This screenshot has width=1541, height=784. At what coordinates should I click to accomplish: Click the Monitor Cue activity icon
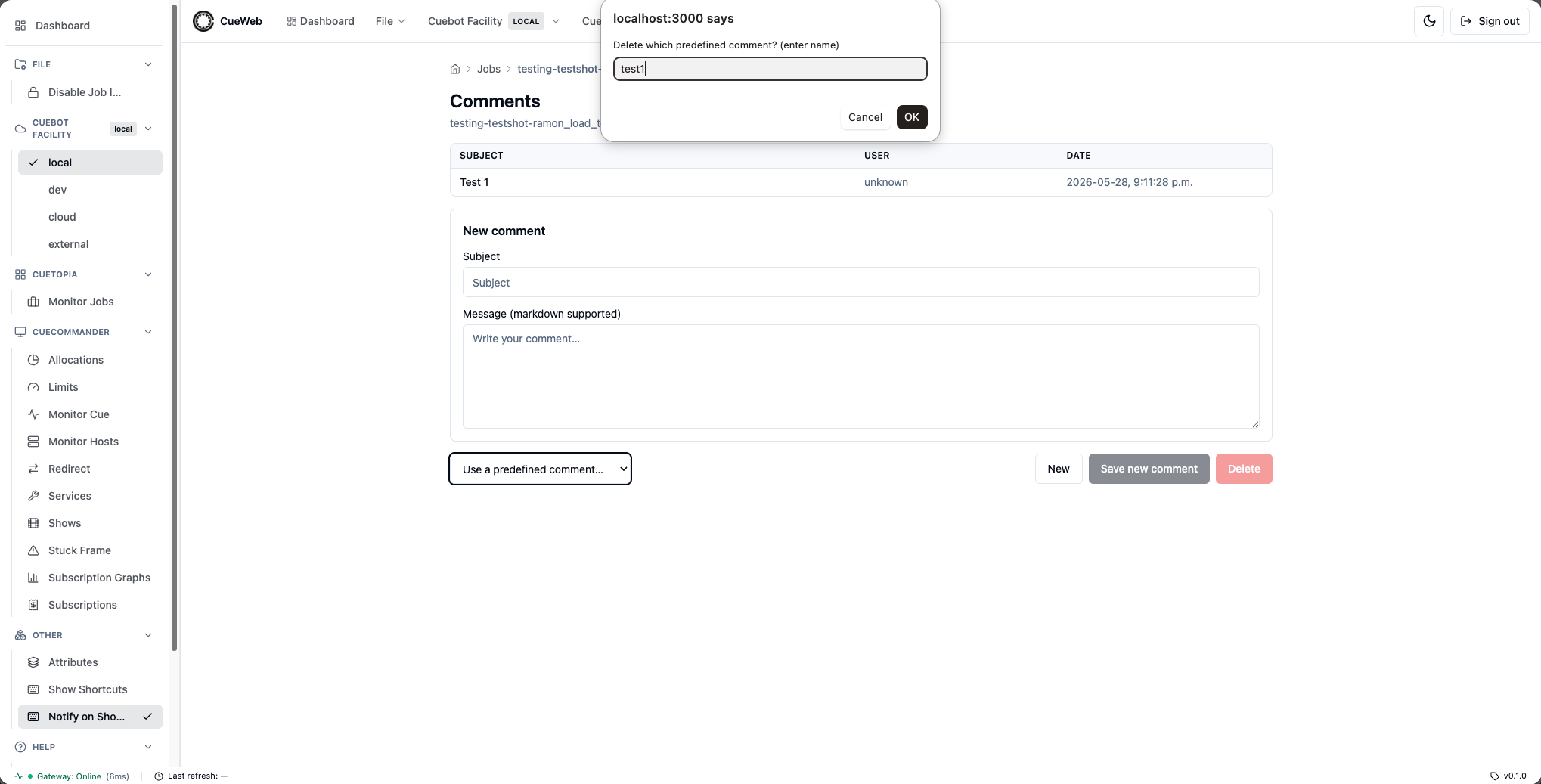tap(33, 414)
